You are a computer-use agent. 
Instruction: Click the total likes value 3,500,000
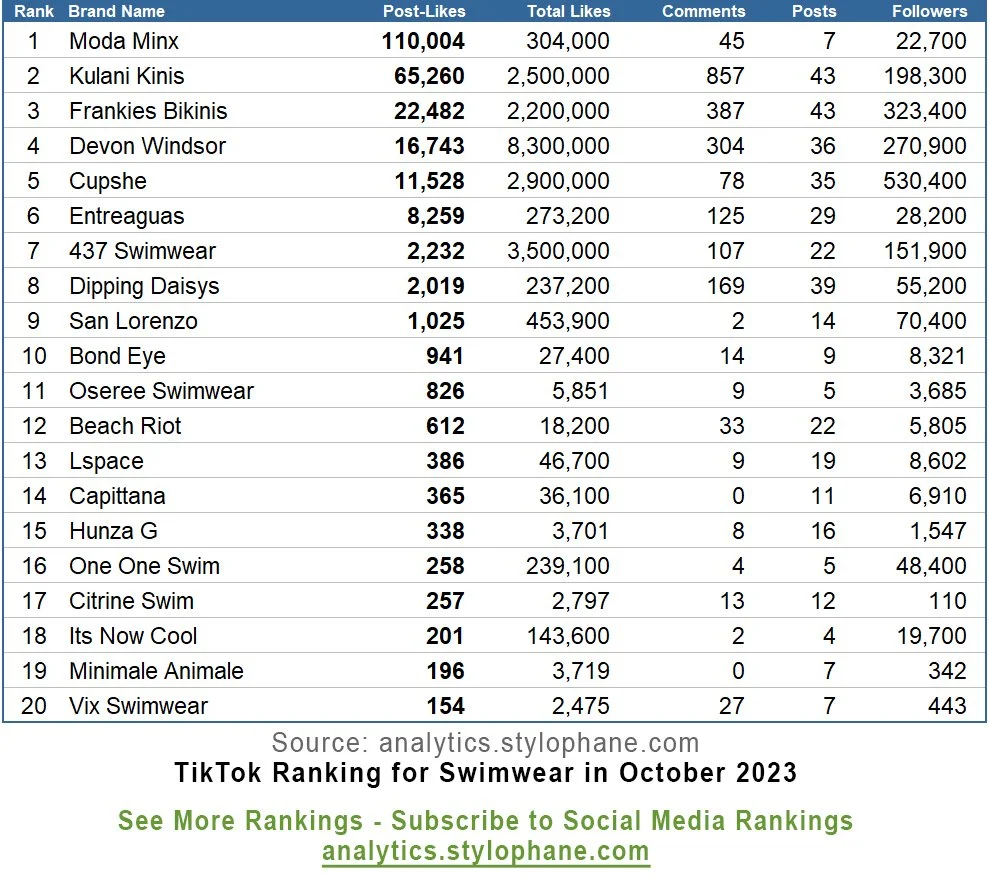pos(558,251)
